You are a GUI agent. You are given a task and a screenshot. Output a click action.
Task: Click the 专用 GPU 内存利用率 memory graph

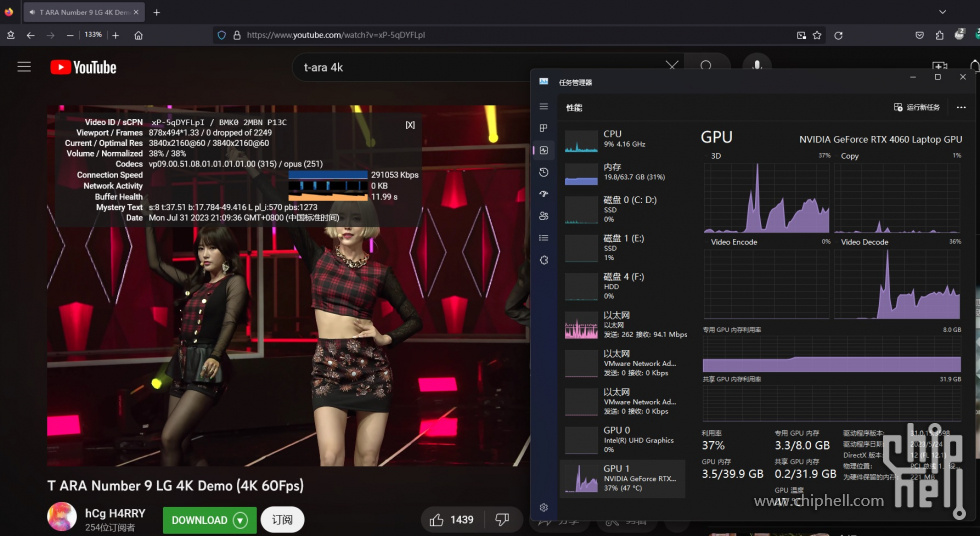click(832, 354)
